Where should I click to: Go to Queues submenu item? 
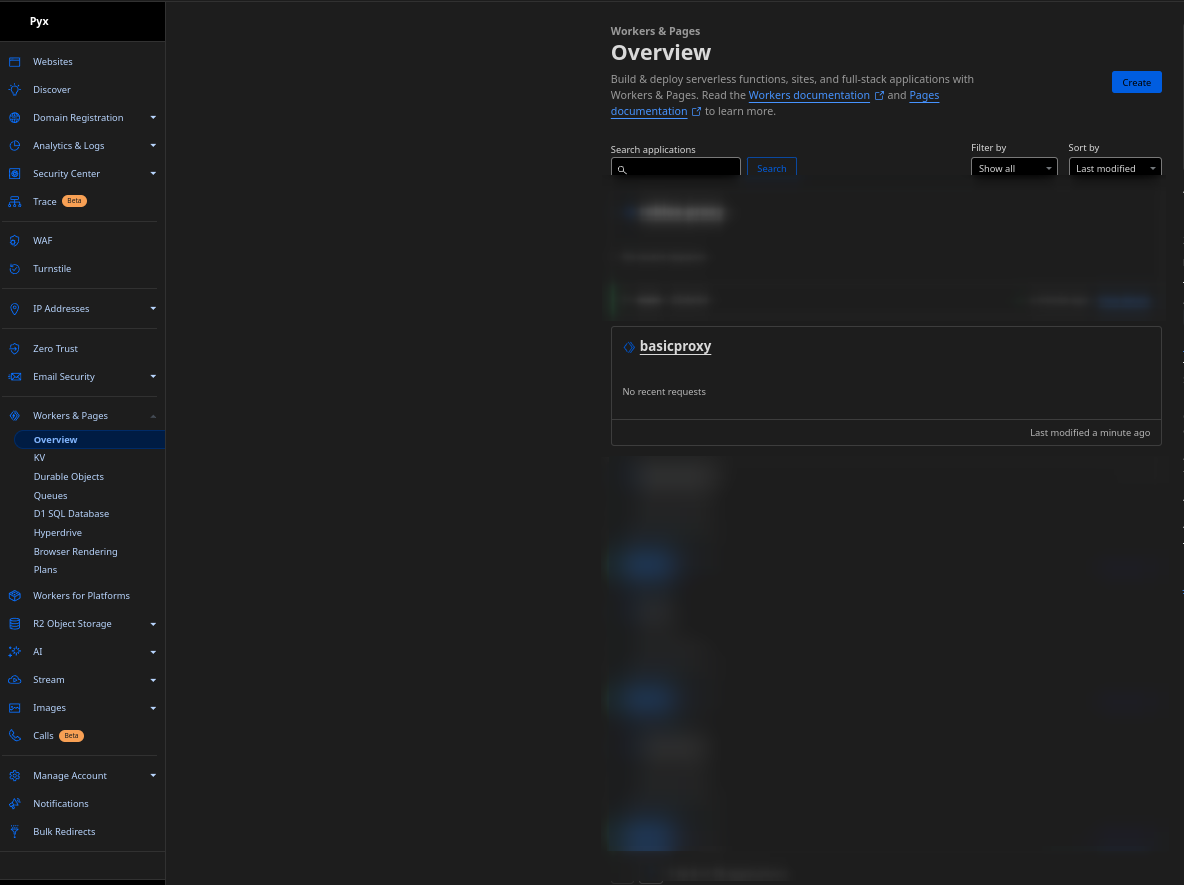51,495
